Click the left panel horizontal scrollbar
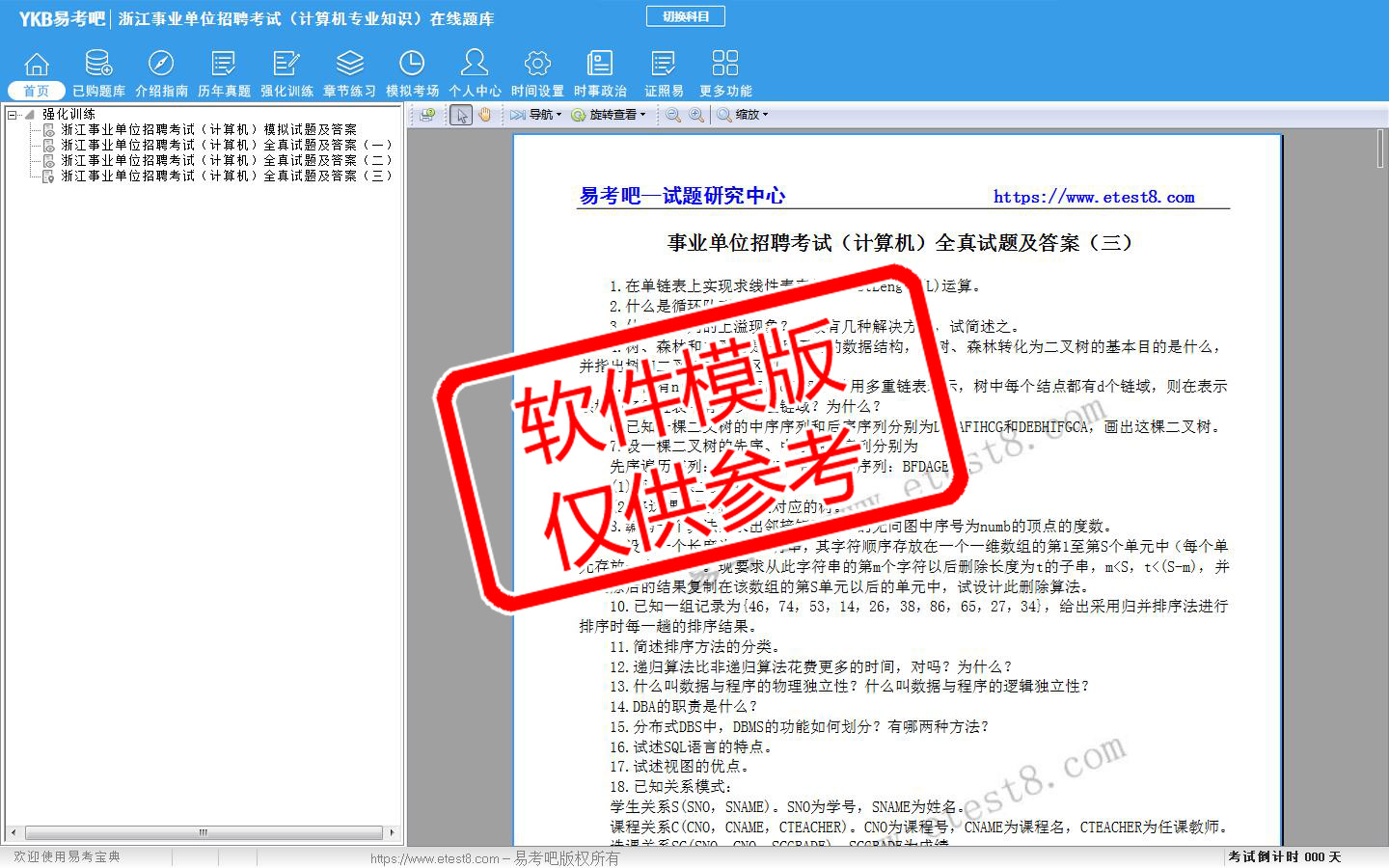Viewport: 1389px width, 868px height. (203, 832)
